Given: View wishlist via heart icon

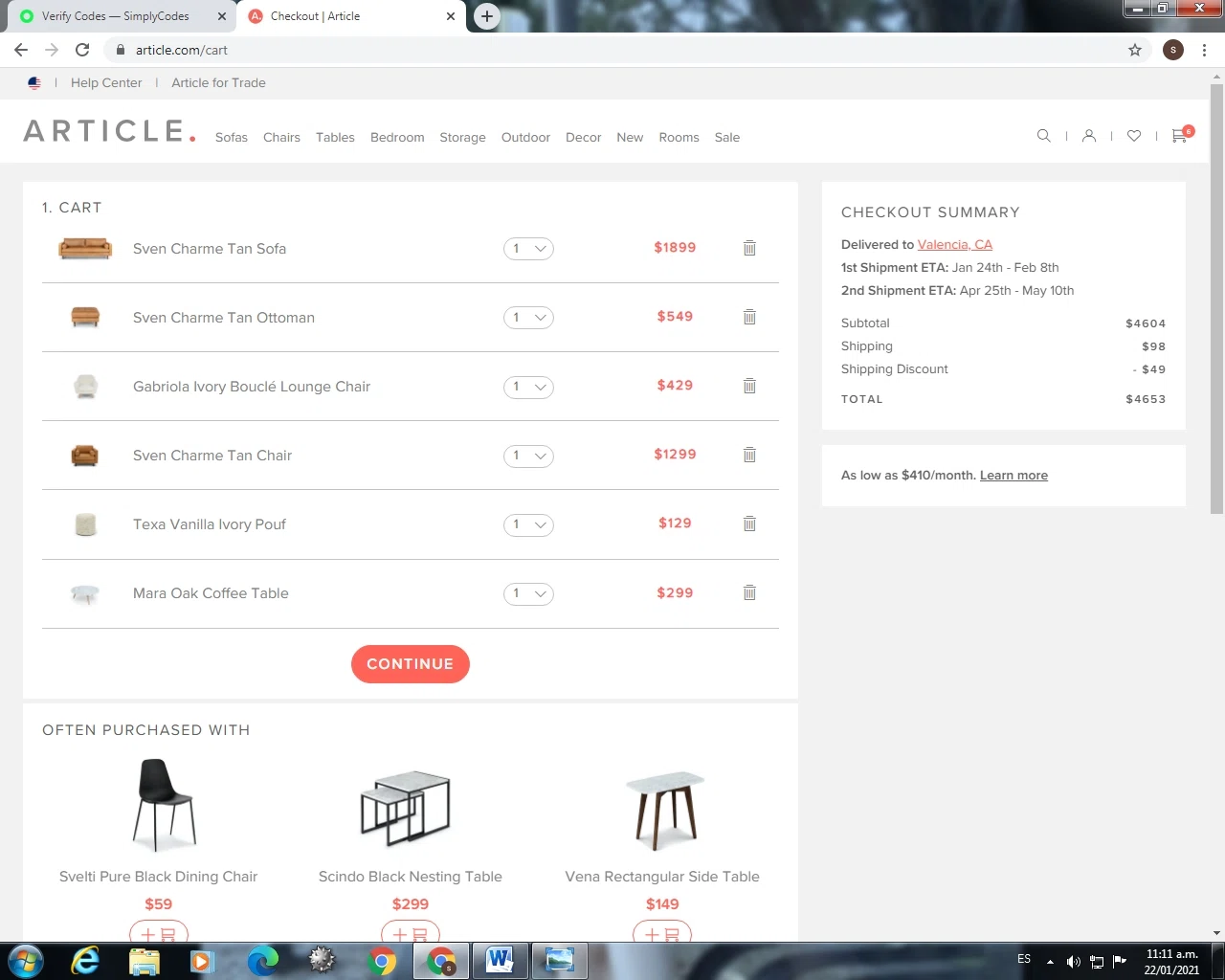Looking at the screenshot, I should coord(1134,136).
